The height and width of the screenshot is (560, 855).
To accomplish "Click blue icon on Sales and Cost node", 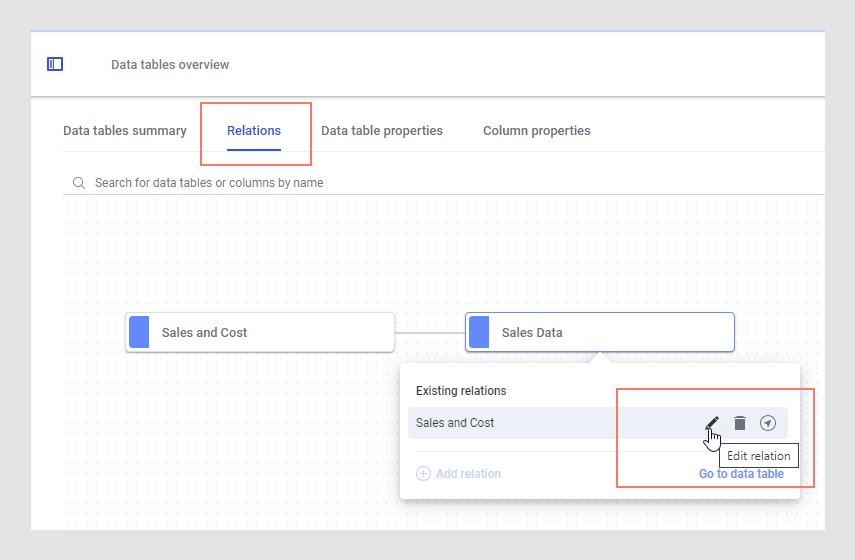I will coord(139,332).
